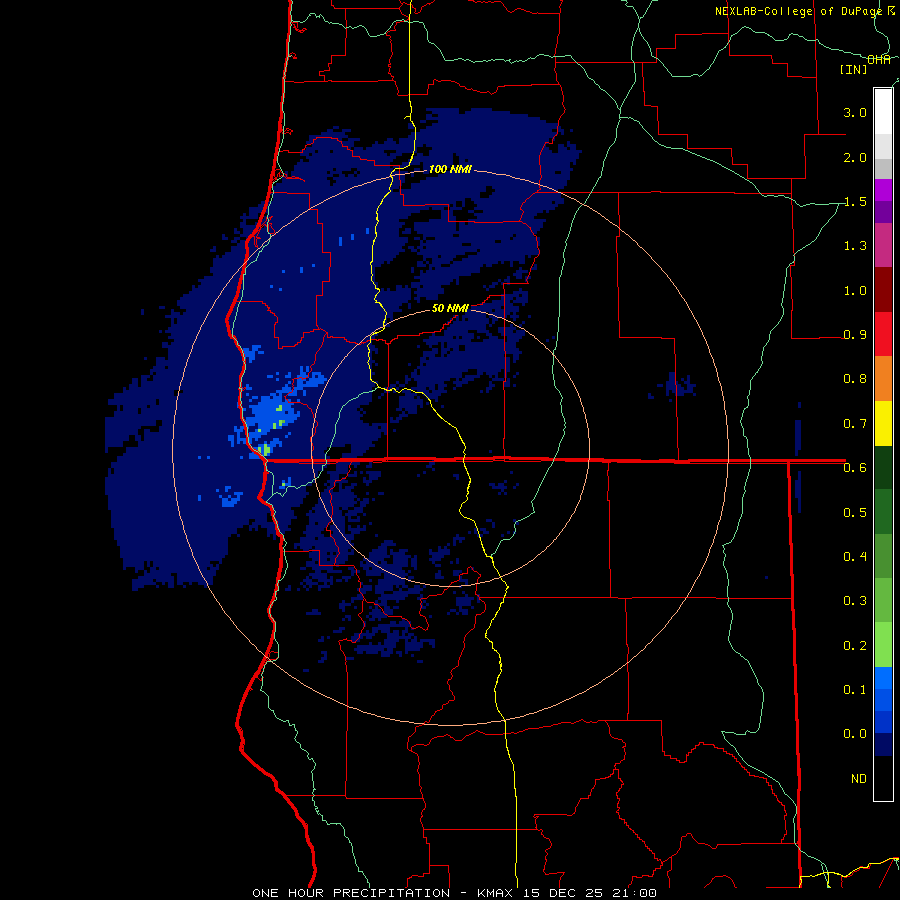Click the 0.8 legend value
This screenshot has width=900, height=900.
[855, 379]
